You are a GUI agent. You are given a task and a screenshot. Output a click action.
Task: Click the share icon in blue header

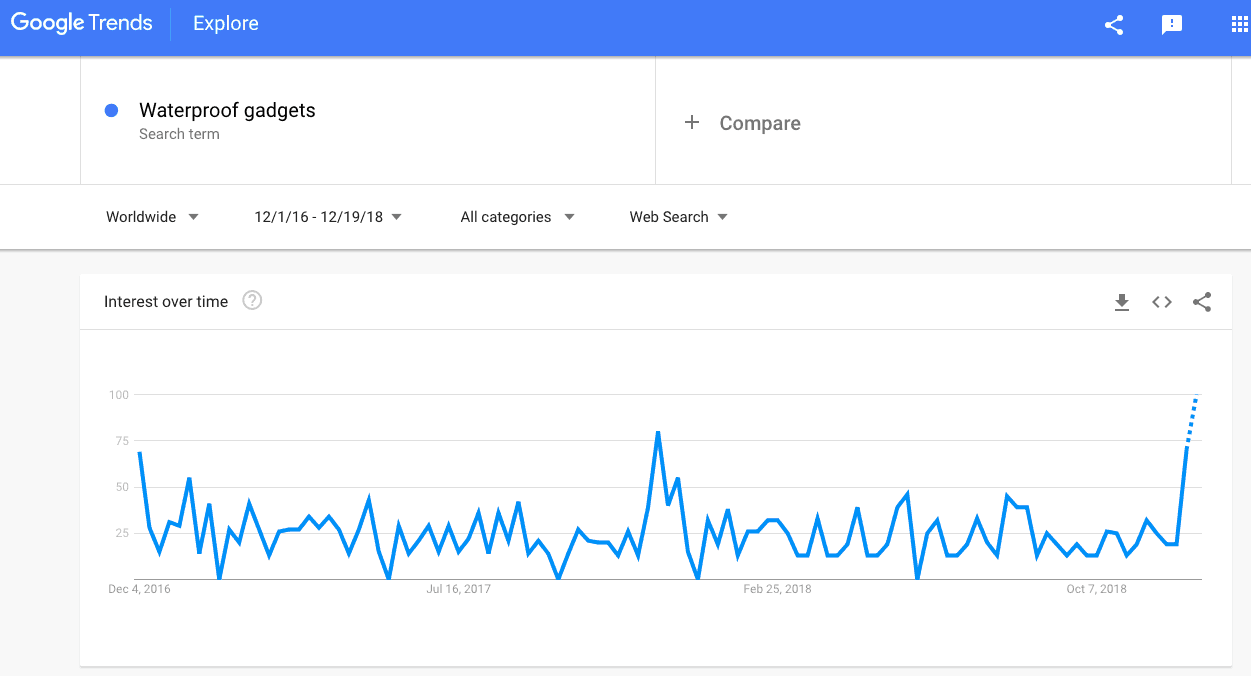click(1114, 25)
